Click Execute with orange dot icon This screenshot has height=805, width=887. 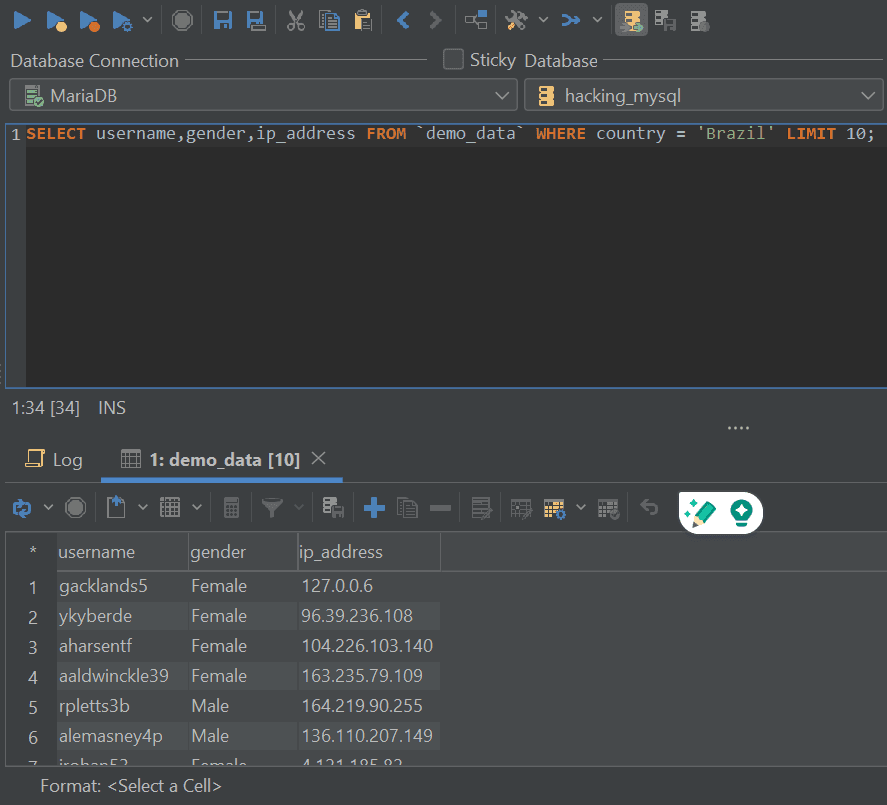(89, 21)
